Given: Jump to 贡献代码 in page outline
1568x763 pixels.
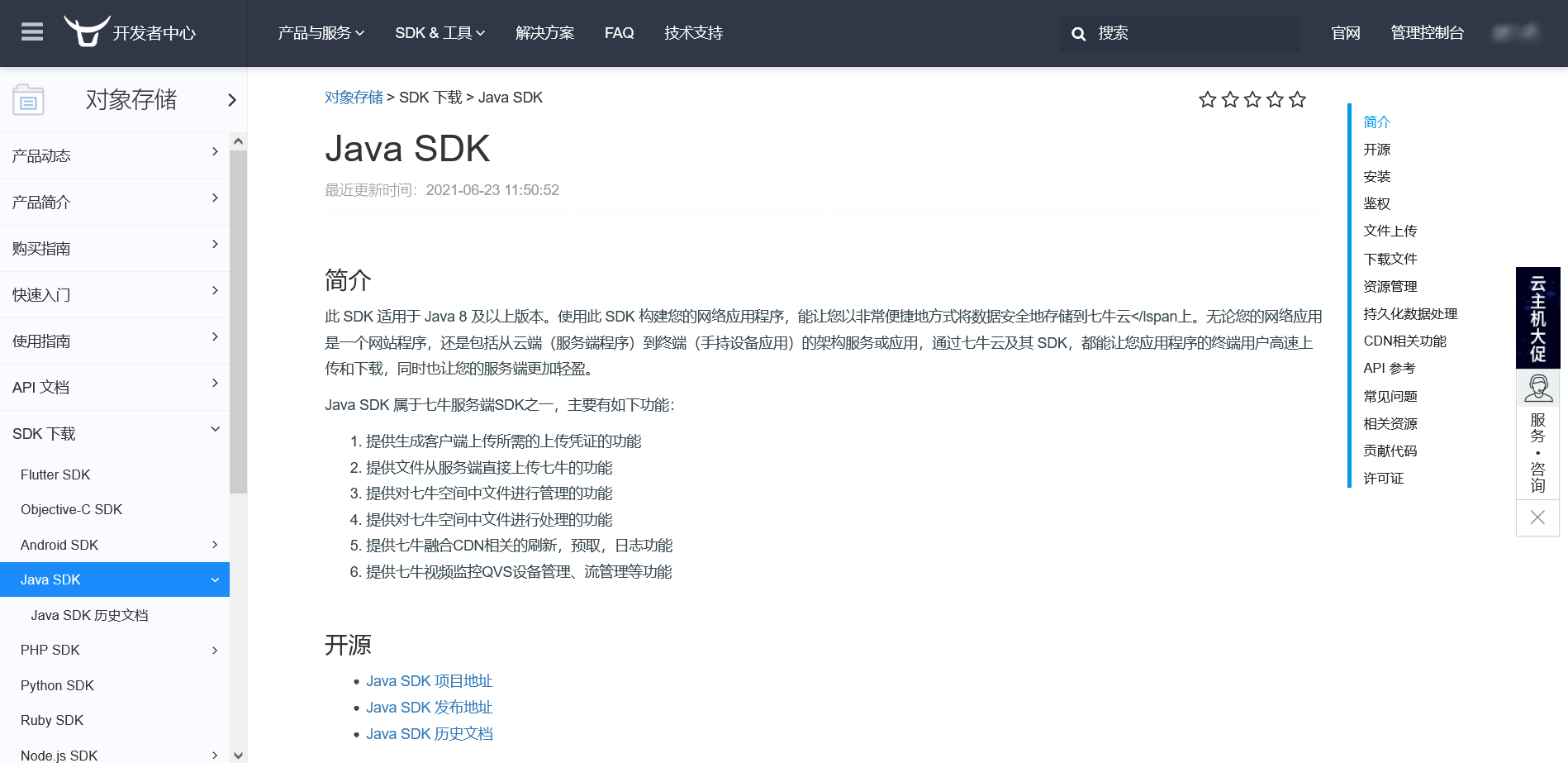Looking at the screenshot, I should point(1390,451).
